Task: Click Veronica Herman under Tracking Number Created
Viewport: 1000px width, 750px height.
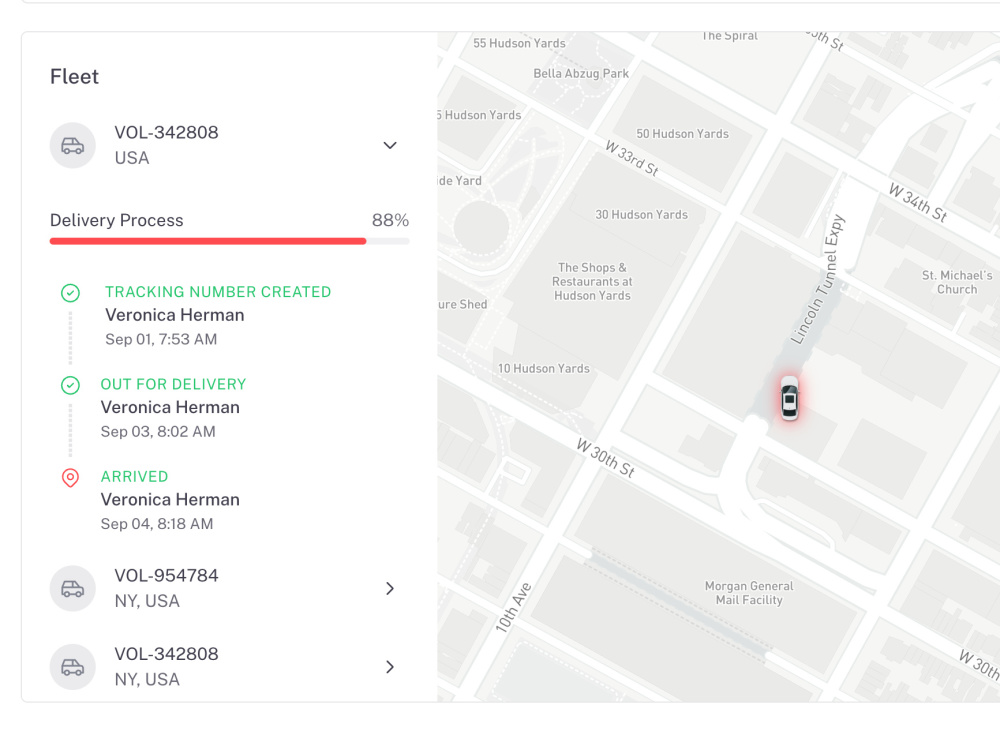Action: [x=175, y=315]
